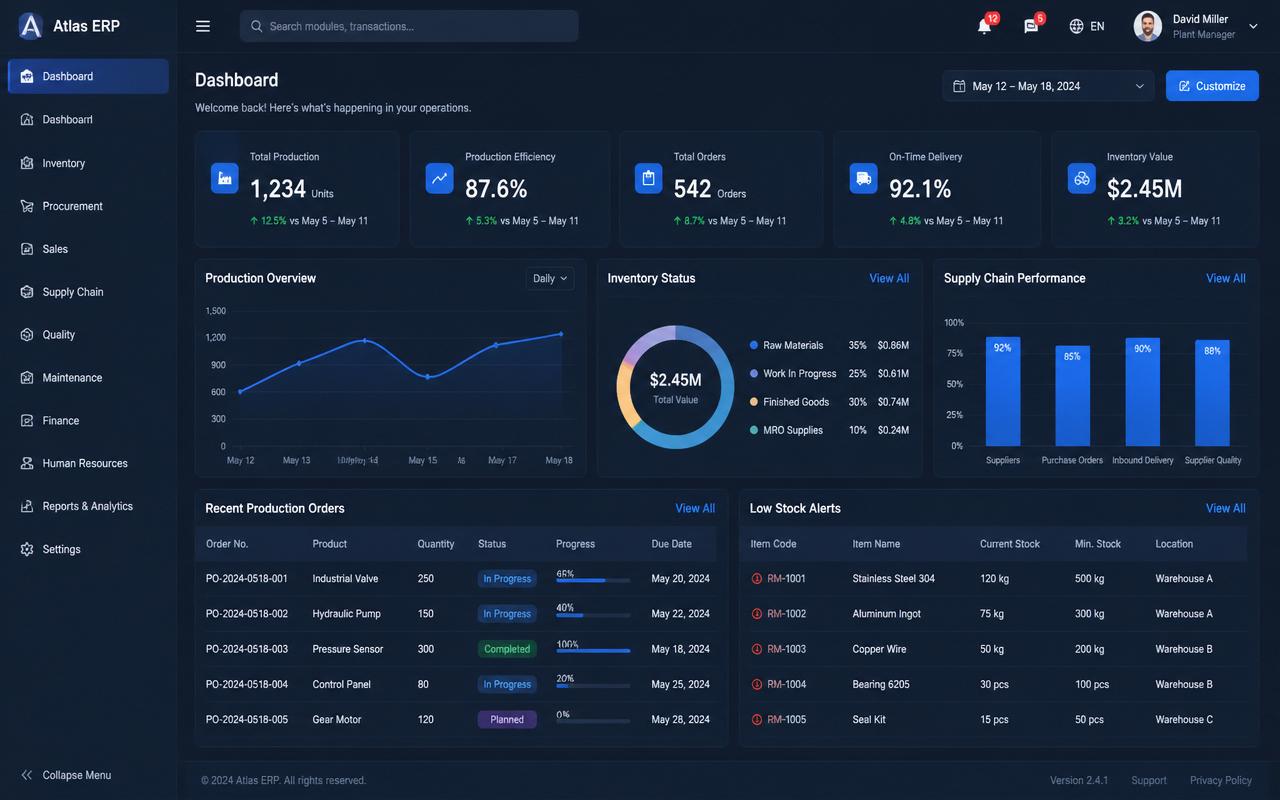Viewport: 1280px width, 800px height.
Task: Click the alert icon beside RM-1005
Action: [757, 720]
